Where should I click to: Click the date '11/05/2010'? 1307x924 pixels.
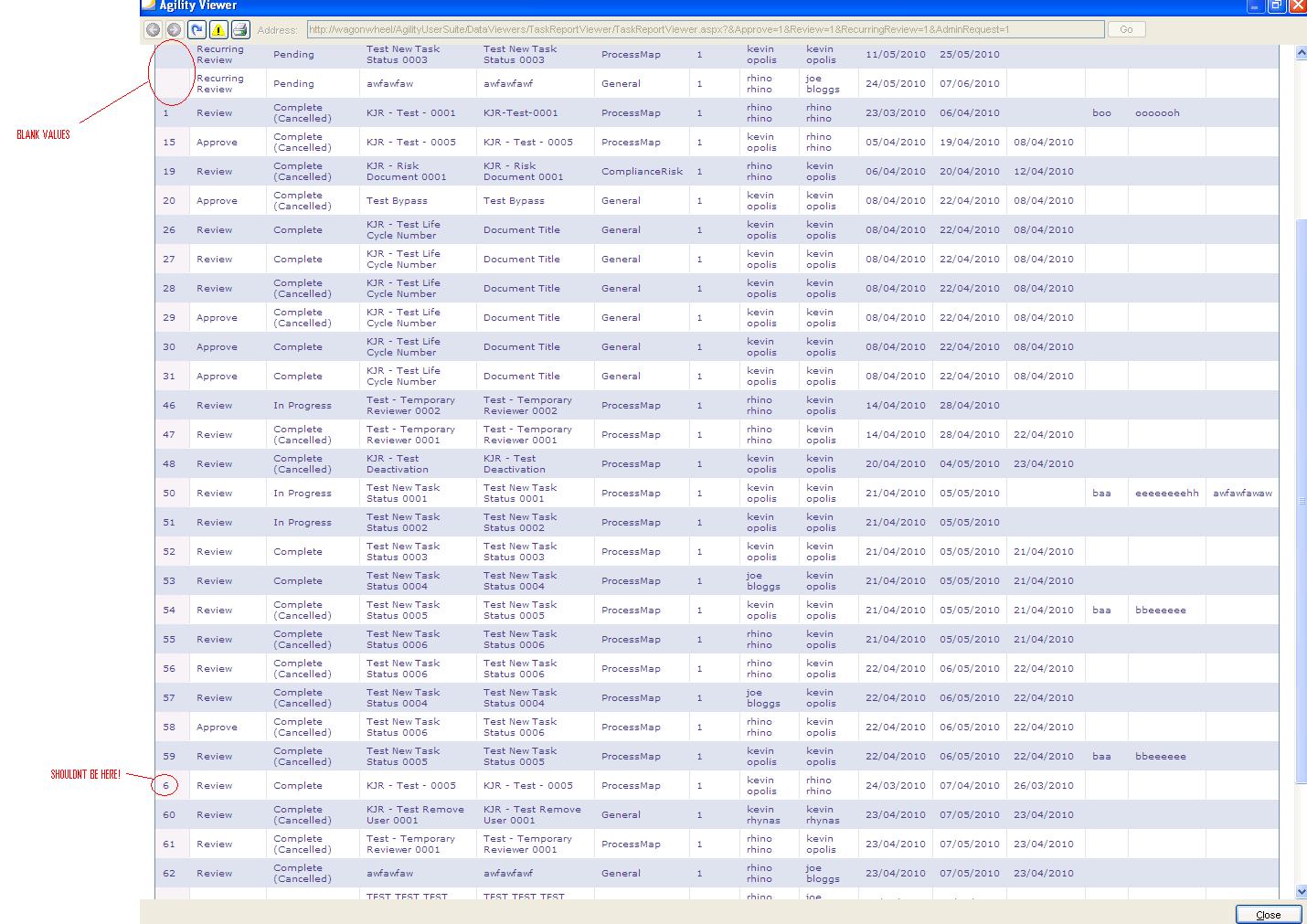tap(896, 55)
